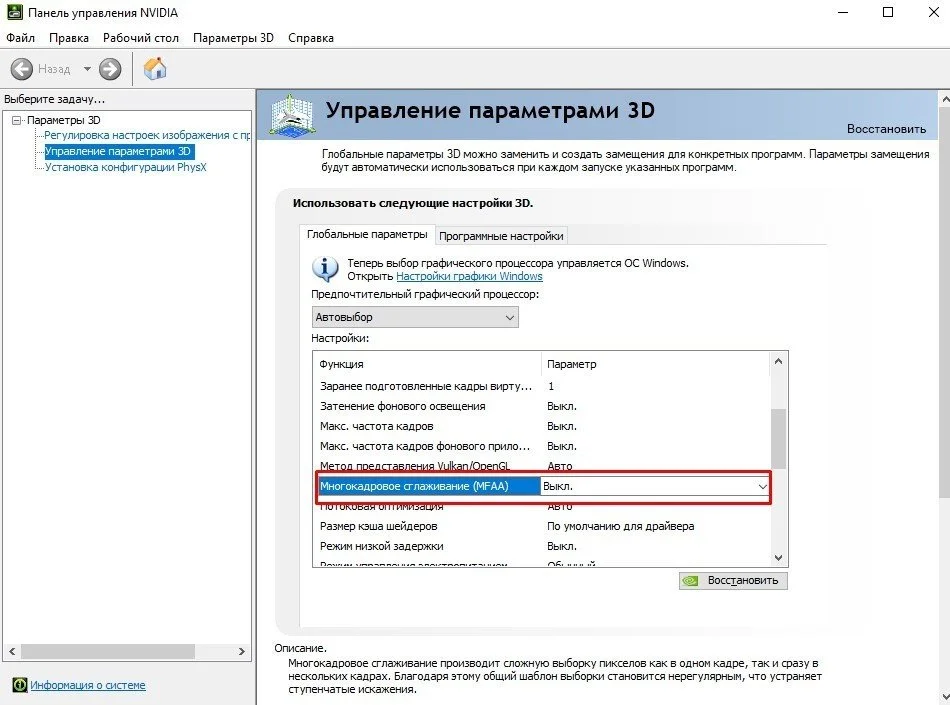Click main panel scroll up arrow
Screen dimensions: 950x705
[x=945, y=99]
